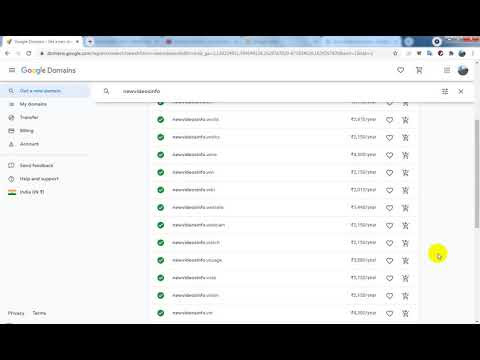Add newvideosinfo.voyage to cart
This screenshot has height=360, width=480.
point(405,260)
